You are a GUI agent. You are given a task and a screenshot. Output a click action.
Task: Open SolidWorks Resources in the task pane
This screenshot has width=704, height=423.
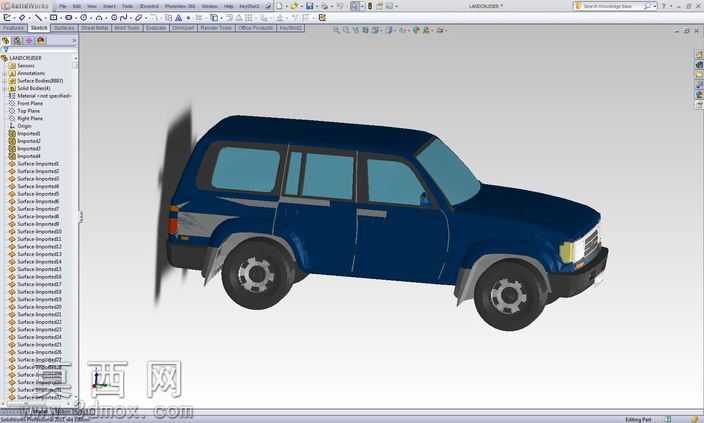(699, 55)
